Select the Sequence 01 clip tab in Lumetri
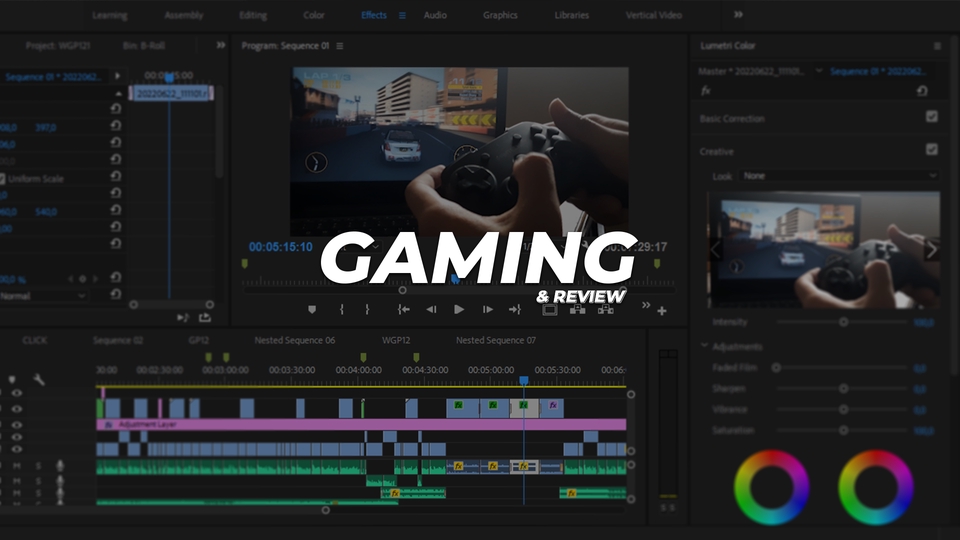This screenshot has height=540, width=960. tap(877, 72)
